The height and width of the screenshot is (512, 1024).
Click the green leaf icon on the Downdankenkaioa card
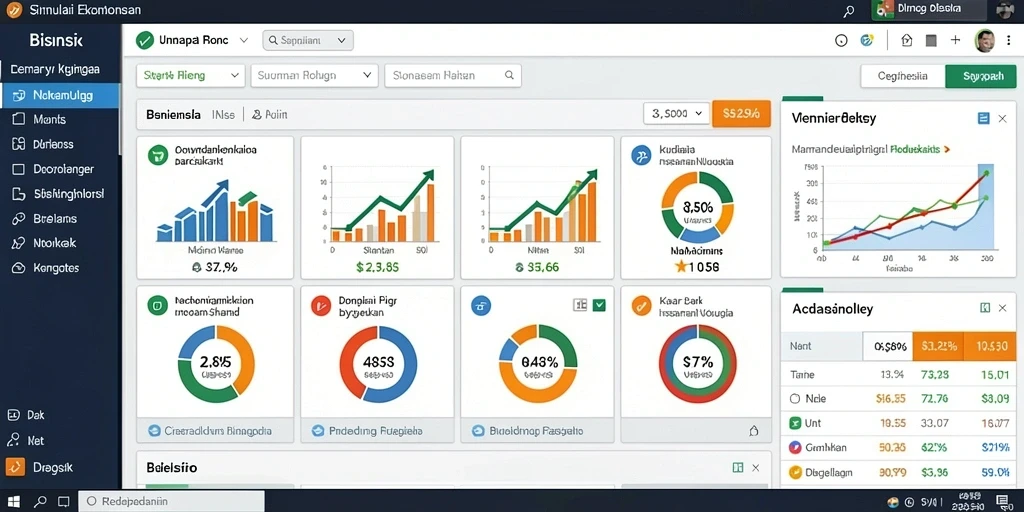(157, 155)
